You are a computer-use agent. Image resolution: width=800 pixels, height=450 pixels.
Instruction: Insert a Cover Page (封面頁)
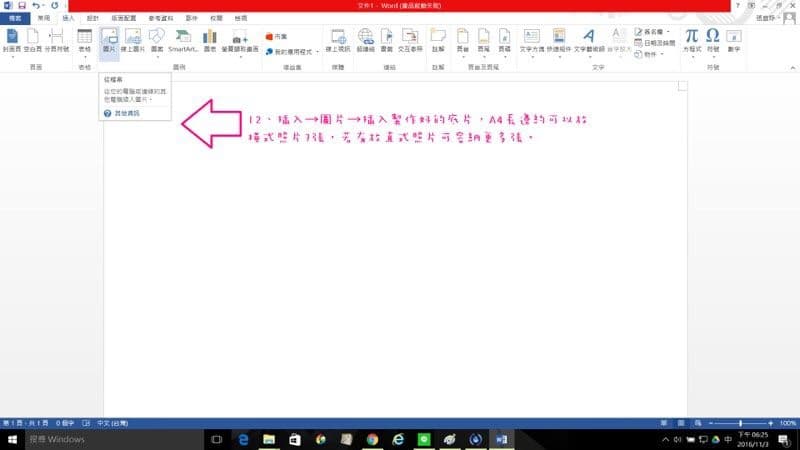(12, 40)
